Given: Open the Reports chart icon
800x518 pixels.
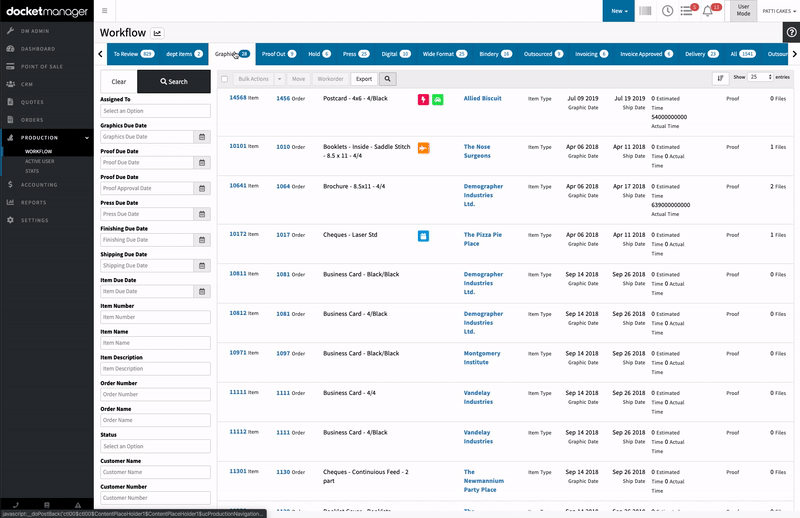Looking at the screenshot, I should pyautogui.click(x=10, y=203).
